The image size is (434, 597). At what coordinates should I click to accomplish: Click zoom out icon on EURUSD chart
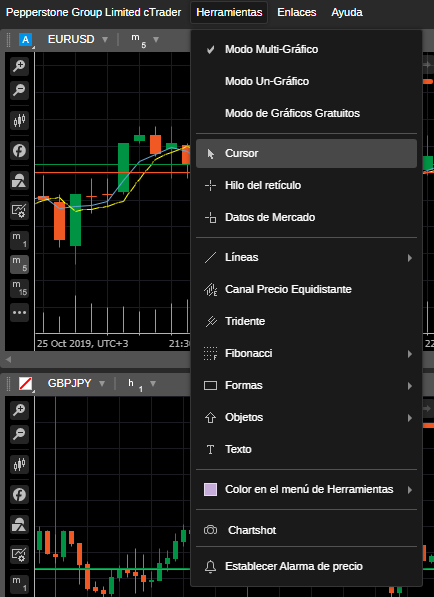(x=19, y=90)
